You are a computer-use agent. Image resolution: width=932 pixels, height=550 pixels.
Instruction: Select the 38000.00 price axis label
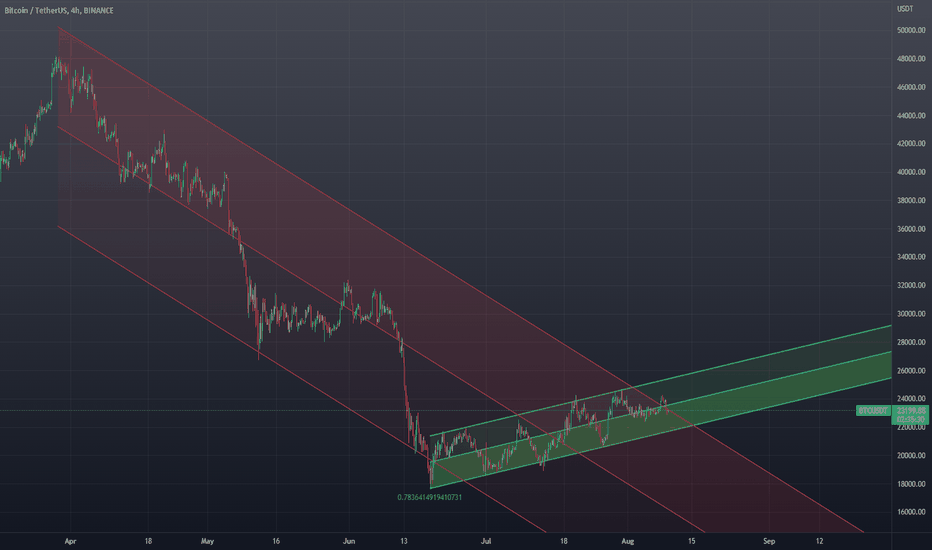click(911, 200)
